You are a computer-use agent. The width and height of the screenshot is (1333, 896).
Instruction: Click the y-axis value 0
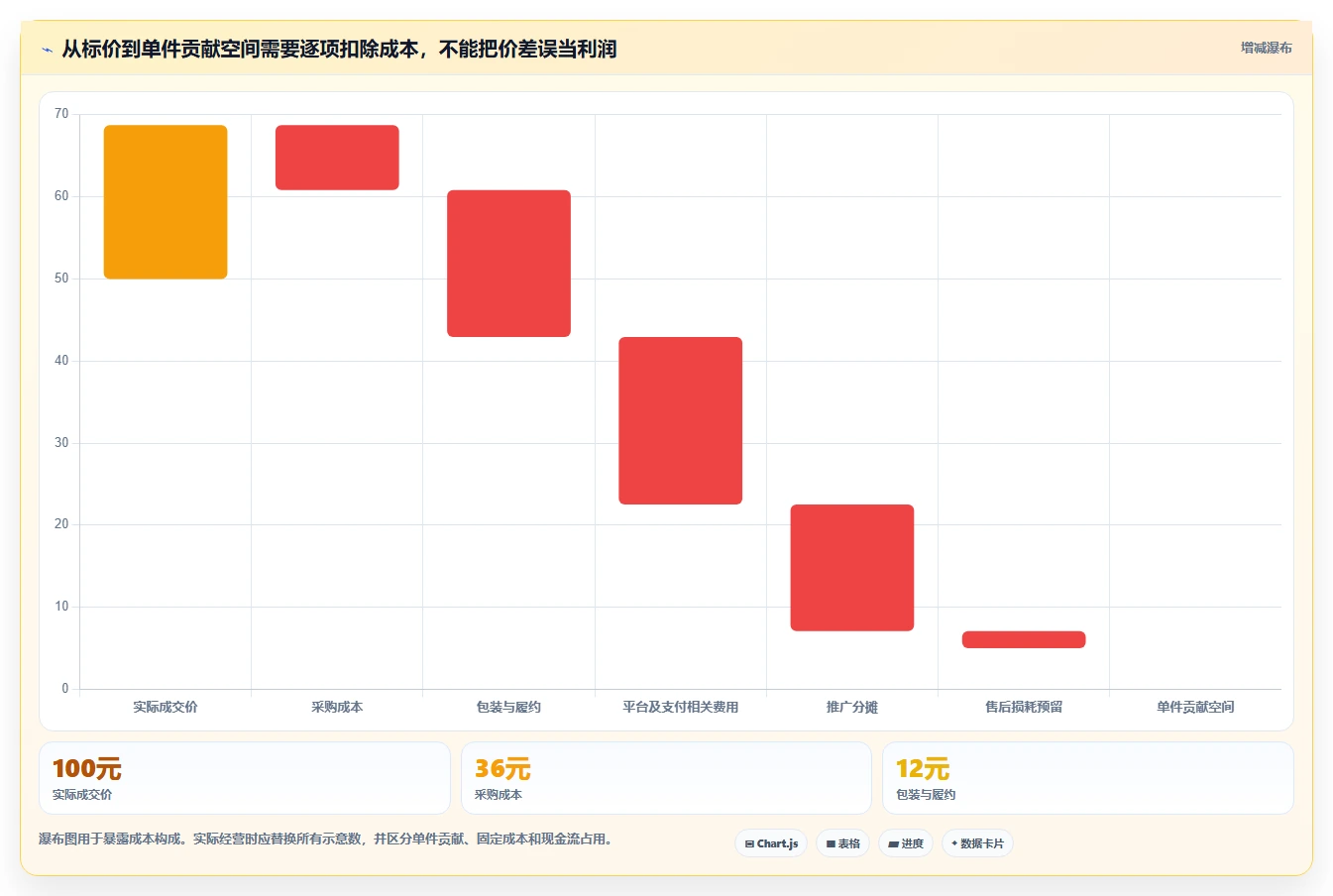65,689
